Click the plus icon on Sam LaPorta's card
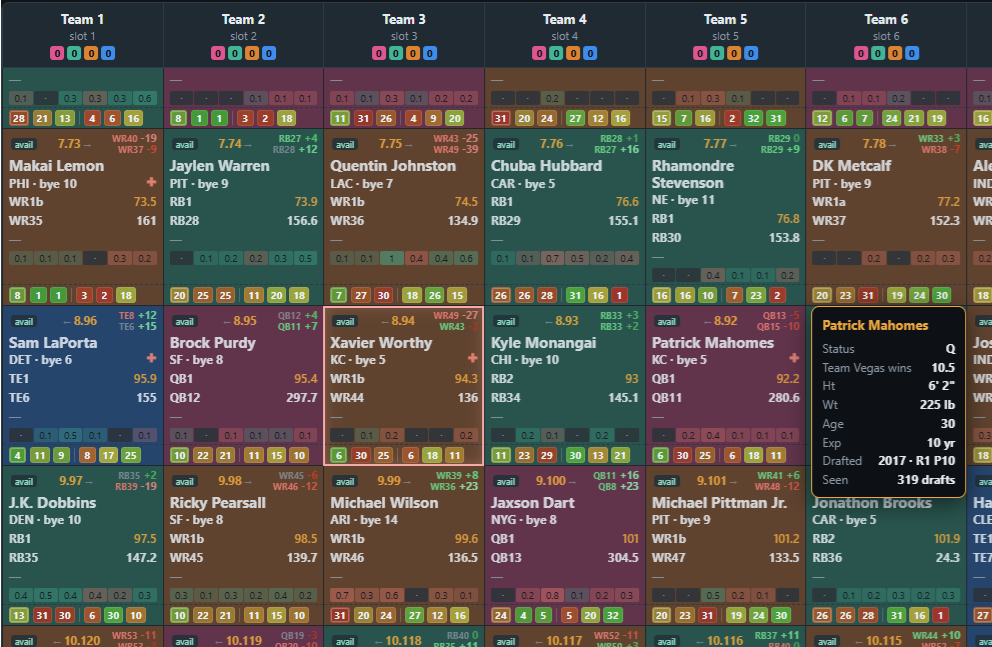Image resolution: width=992 pixels, height=647 pixels. coord(151,358)
